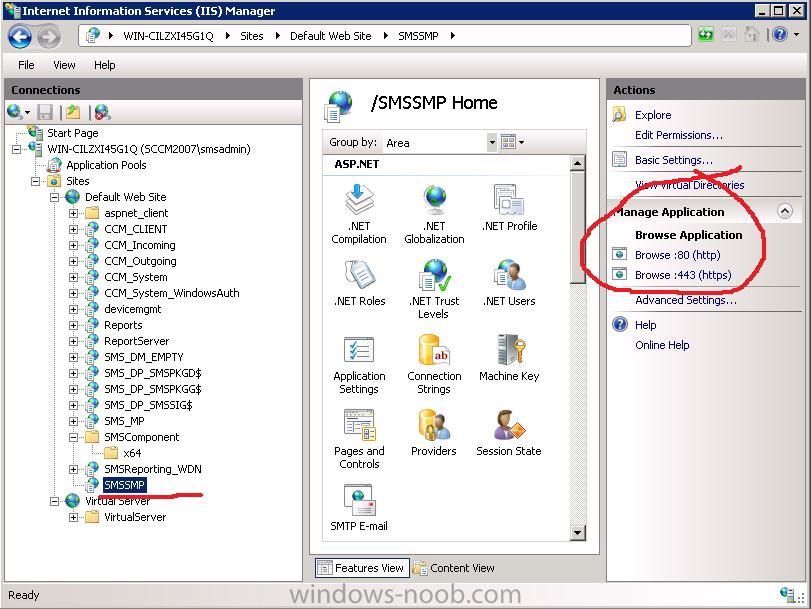The width and height of the screenshot is (811, 609).
Task: Select Application Pools in tree
Action: [106, 165]
